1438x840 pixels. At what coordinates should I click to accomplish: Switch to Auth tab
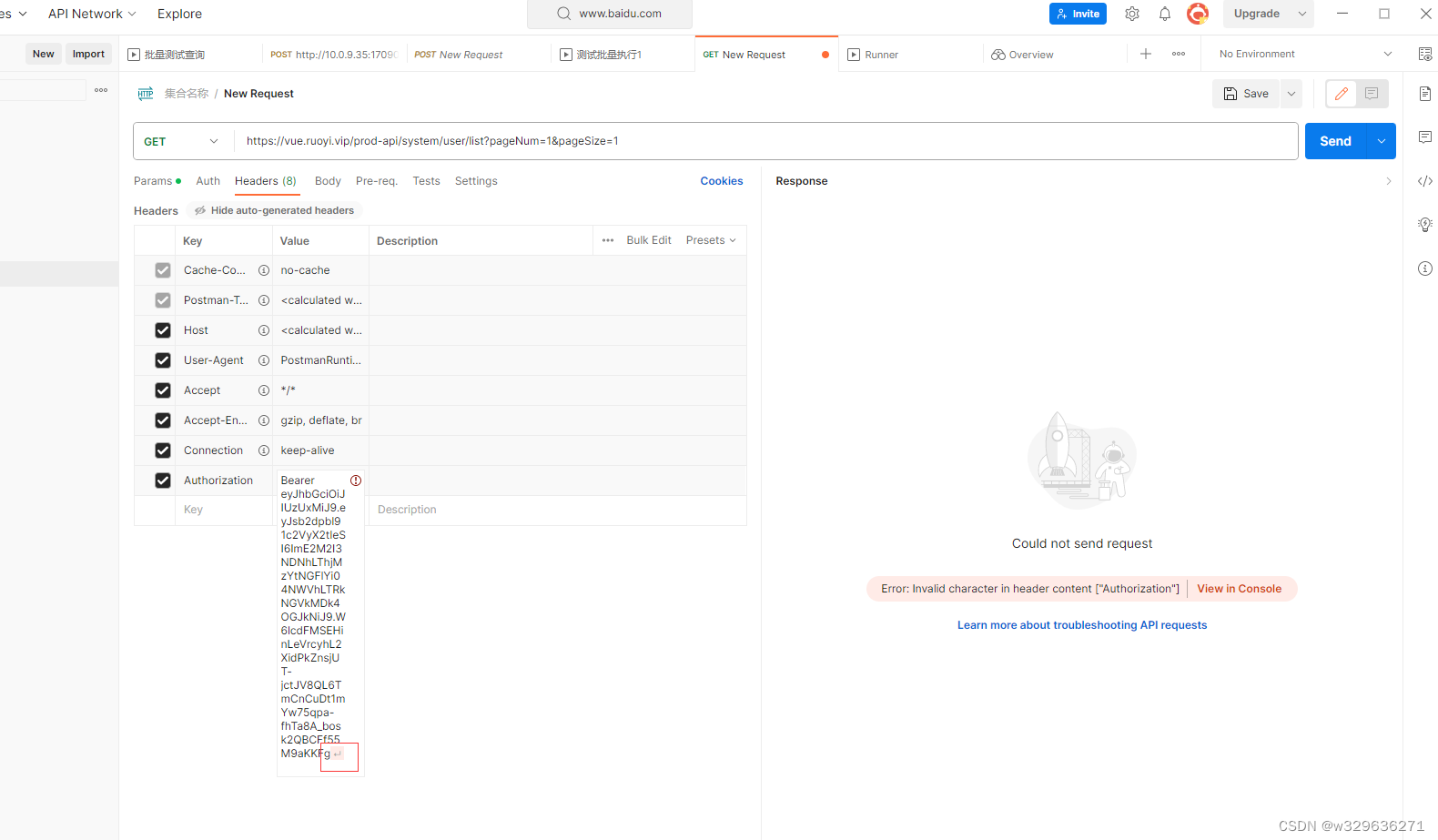pyautogui.click(x=208, y=181)
